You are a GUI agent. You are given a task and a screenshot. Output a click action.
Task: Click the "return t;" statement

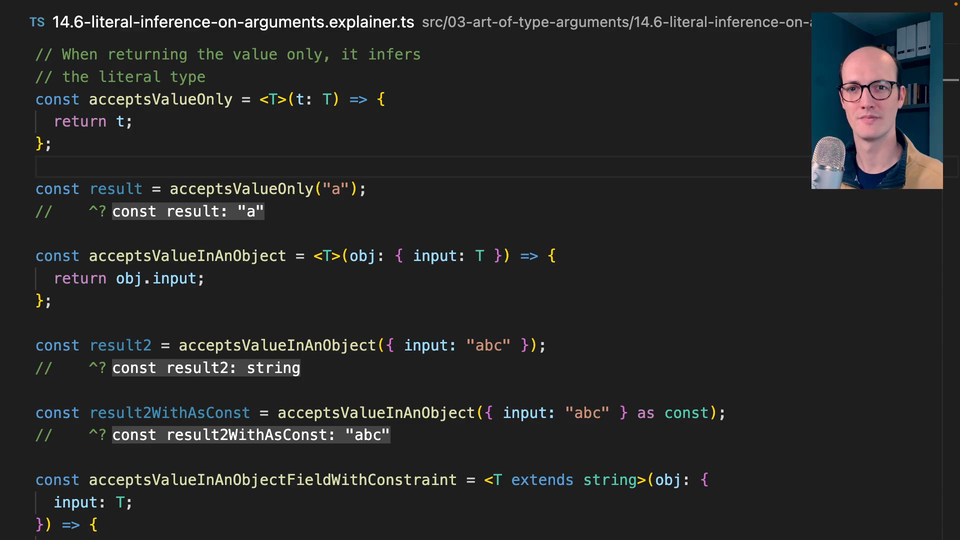(x=93, y=121)
